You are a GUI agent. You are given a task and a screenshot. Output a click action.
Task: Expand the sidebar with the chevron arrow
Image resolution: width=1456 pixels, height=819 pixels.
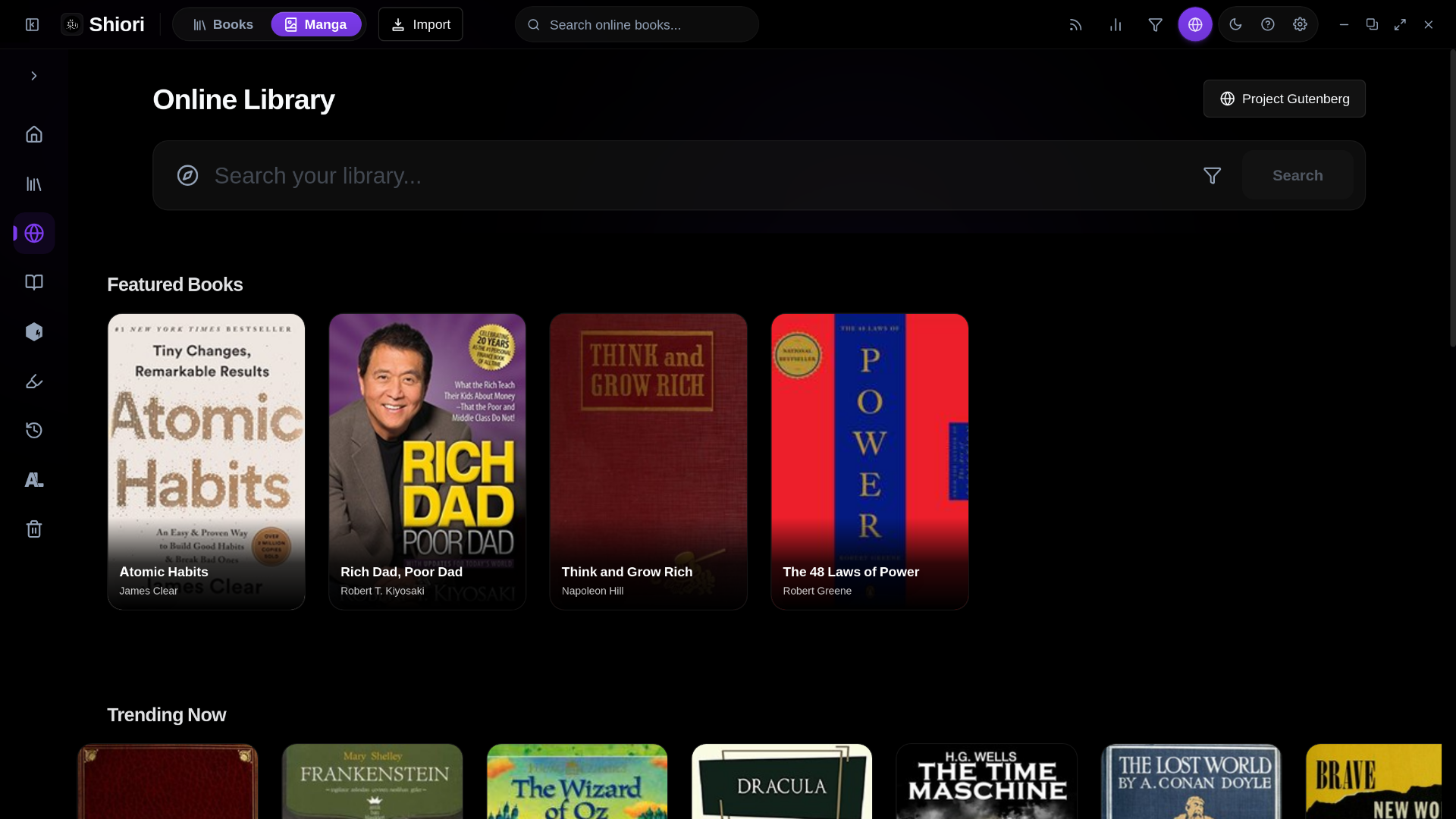[34, 76]
